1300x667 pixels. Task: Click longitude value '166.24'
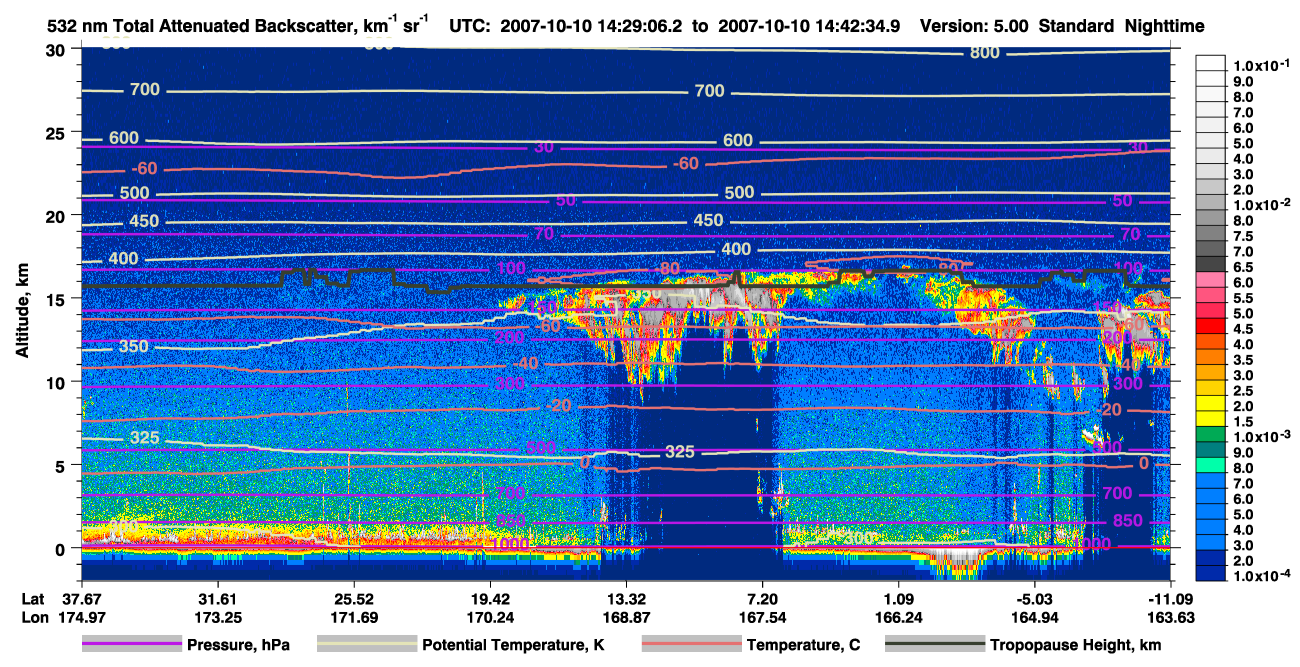tap(899, 618)
